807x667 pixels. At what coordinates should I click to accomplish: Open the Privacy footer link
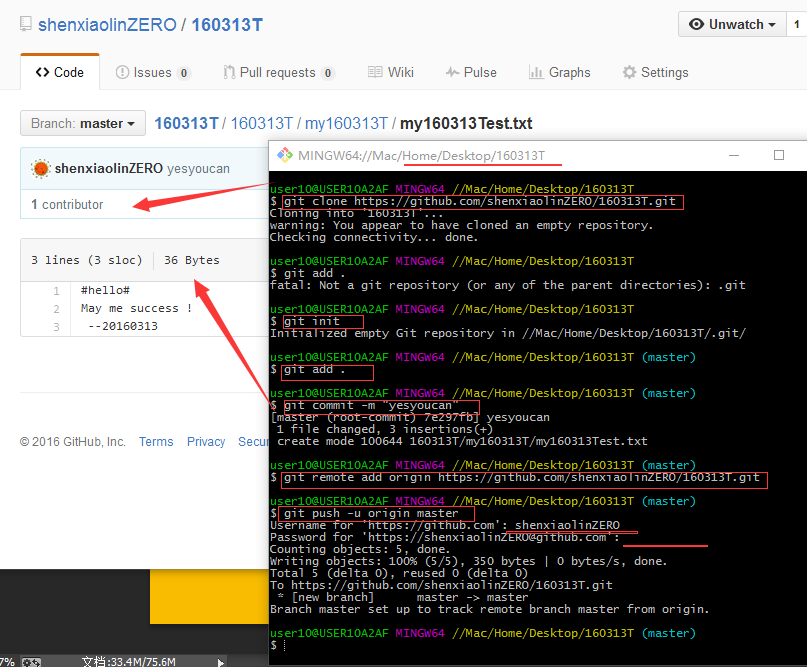tap(206, 442)
